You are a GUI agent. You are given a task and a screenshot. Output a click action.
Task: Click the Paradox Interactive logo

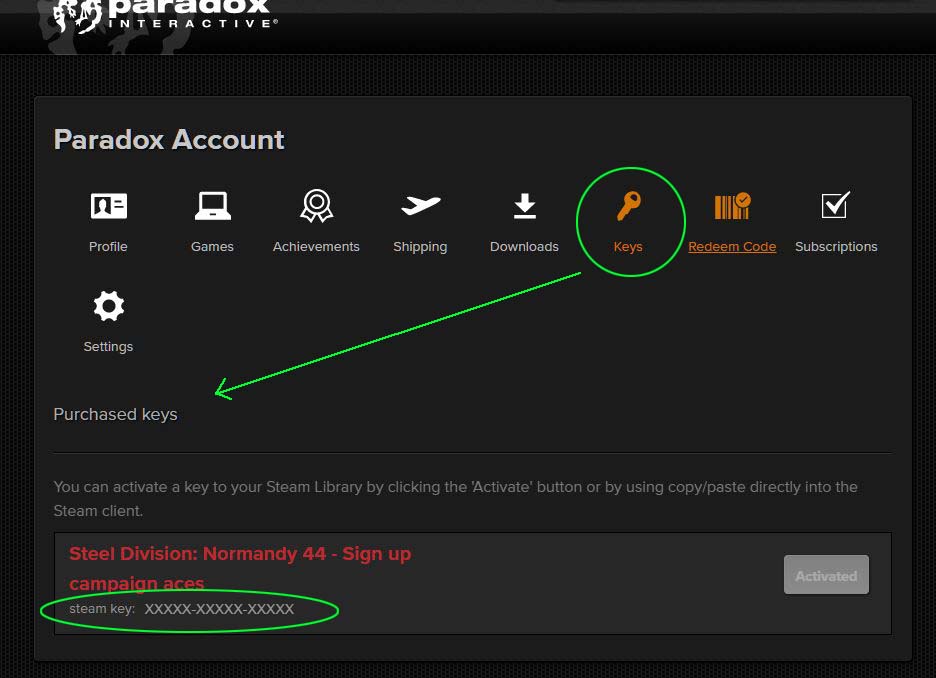tap(165, 15)
